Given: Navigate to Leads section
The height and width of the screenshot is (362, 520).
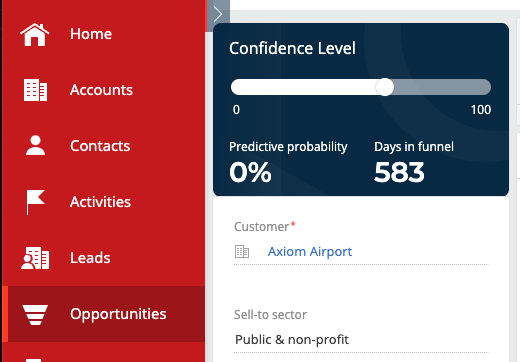Looking at the screenshot, I should [90, 258].
